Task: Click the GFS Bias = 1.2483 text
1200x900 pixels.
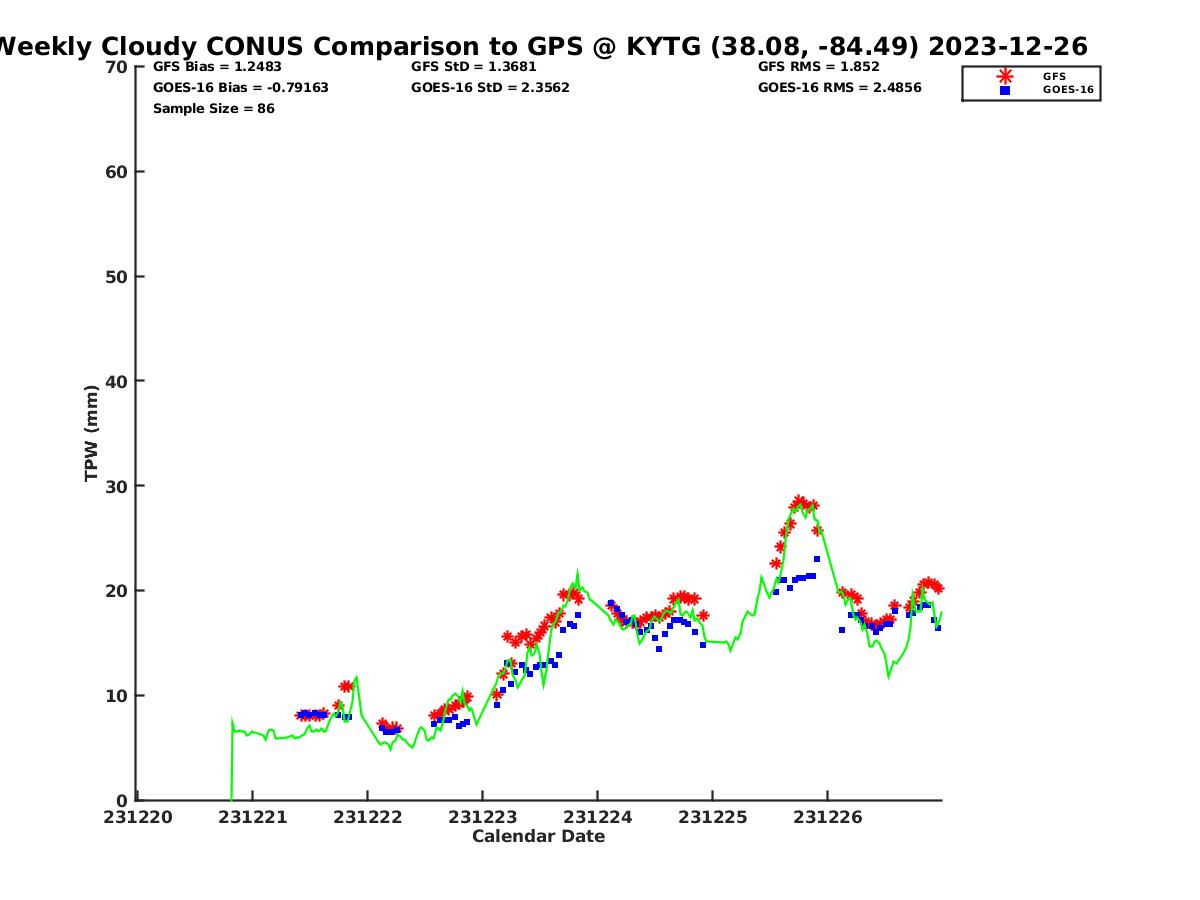Action: pyautogui.click(x=217, y=67)
